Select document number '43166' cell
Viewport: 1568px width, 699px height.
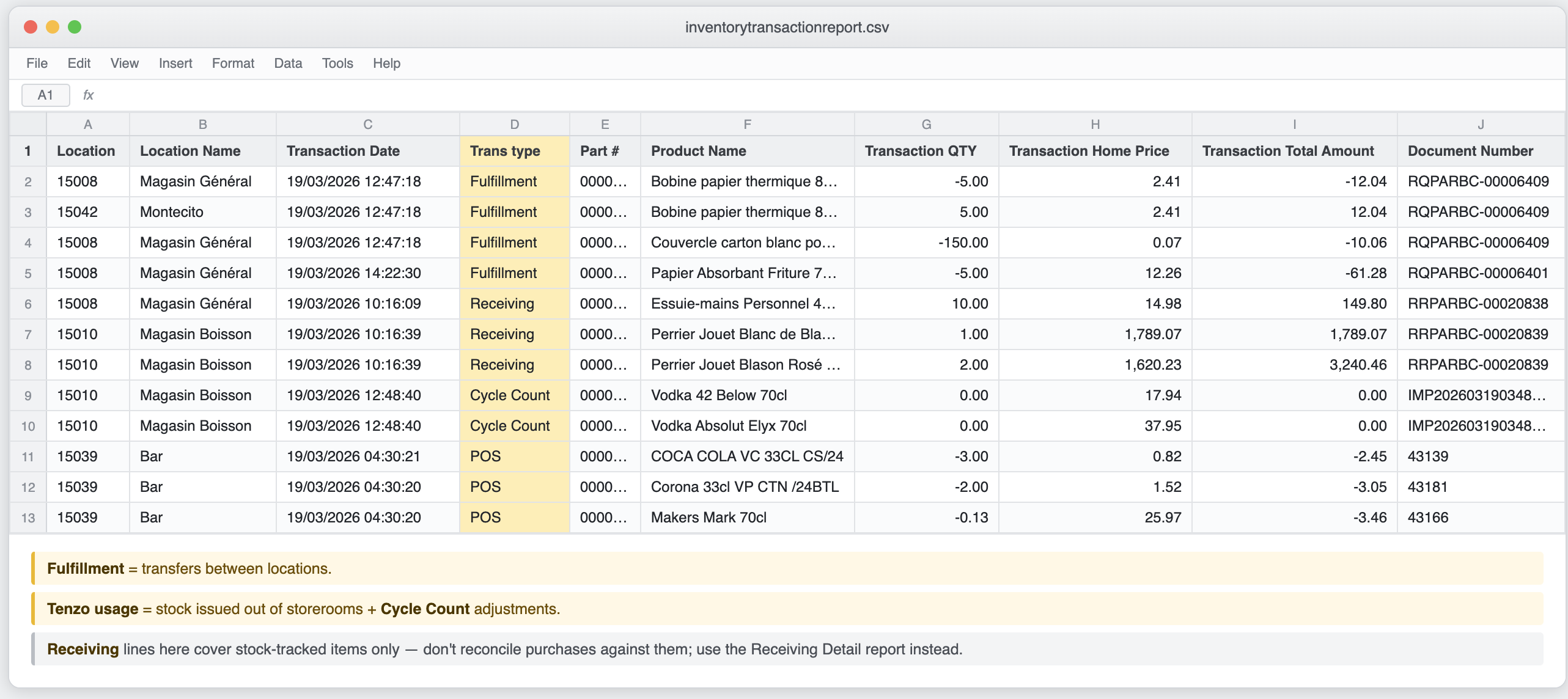1481,518
